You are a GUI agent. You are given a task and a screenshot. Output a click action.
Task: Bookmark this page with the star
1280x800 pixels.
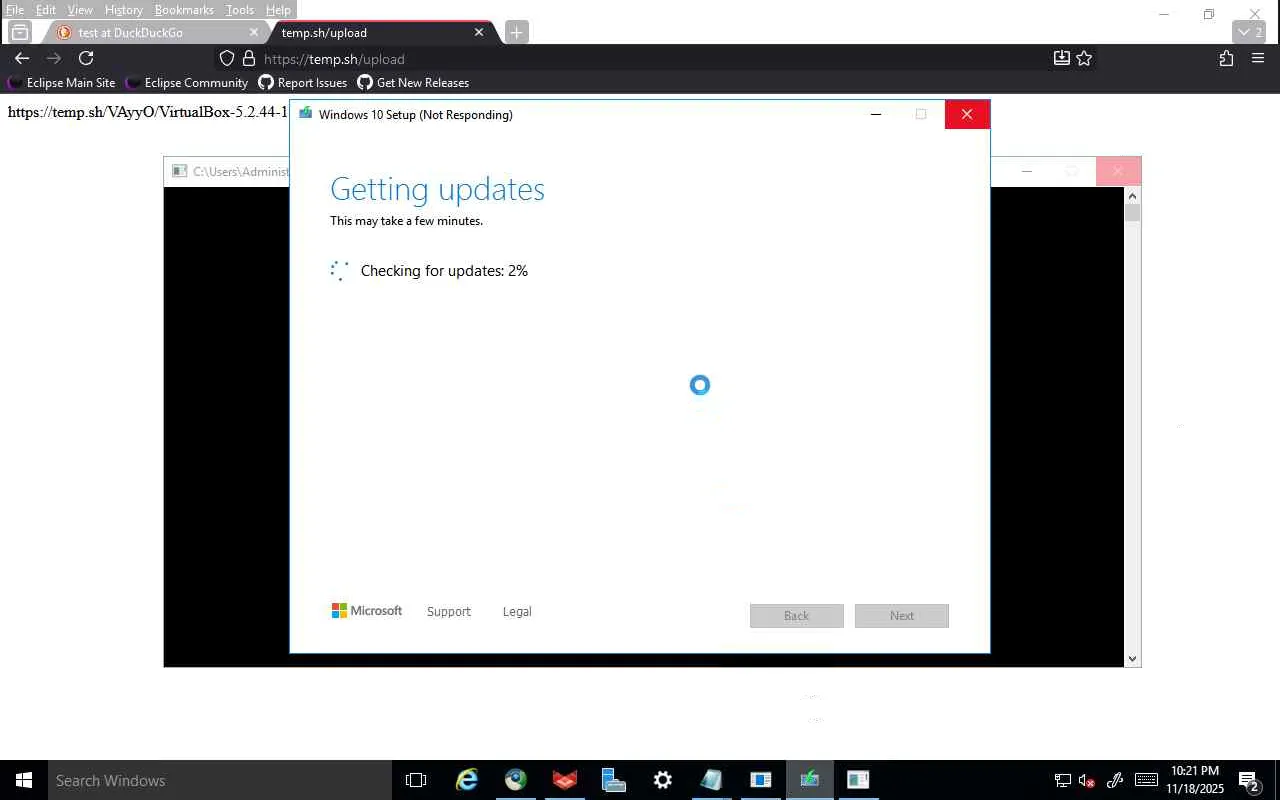pos(1084,59)
